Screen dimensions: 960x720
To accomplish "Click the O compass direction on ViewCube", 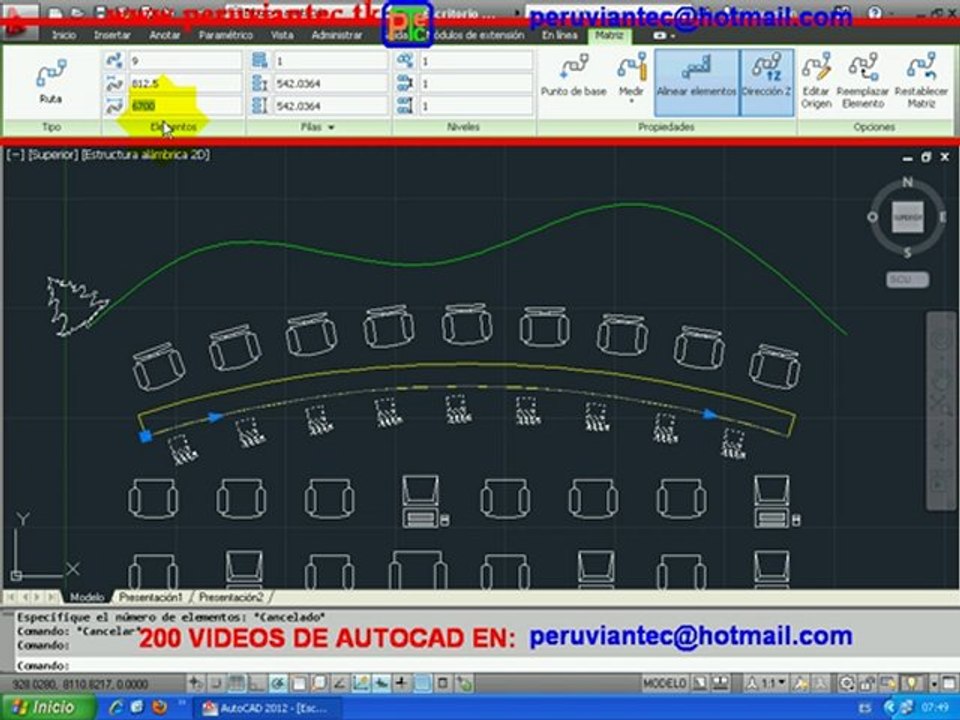I will (872, 217).
